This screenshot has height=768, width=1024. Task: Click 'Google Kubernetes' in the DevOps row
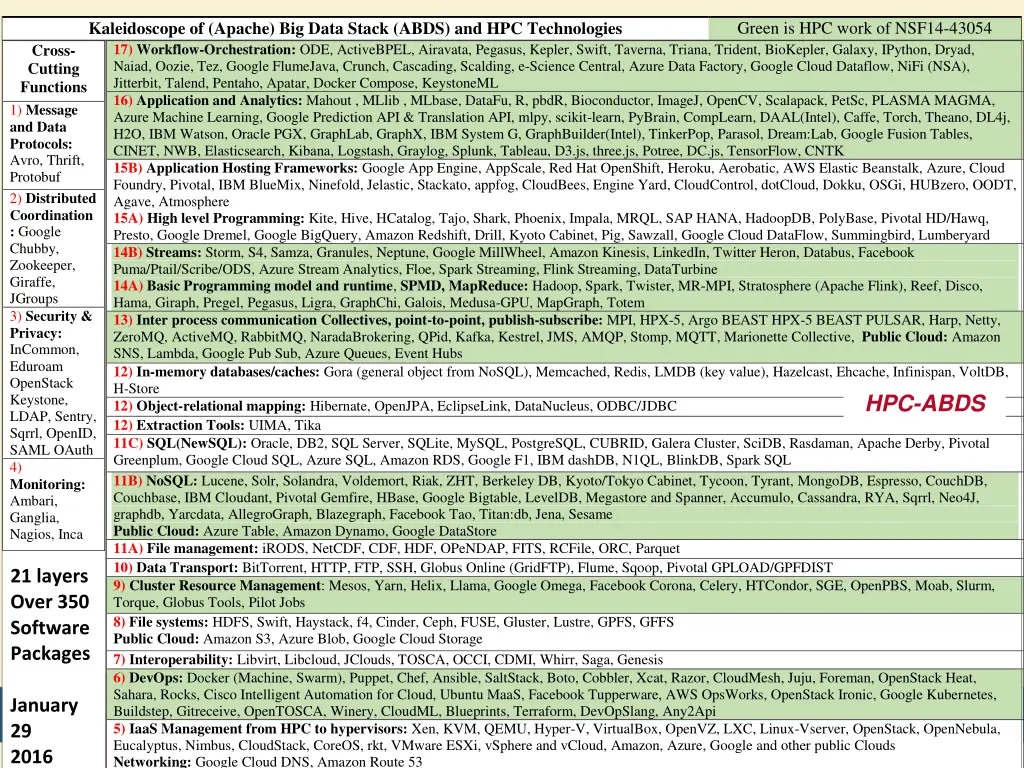pyautogui.click(x=938, y=695)
